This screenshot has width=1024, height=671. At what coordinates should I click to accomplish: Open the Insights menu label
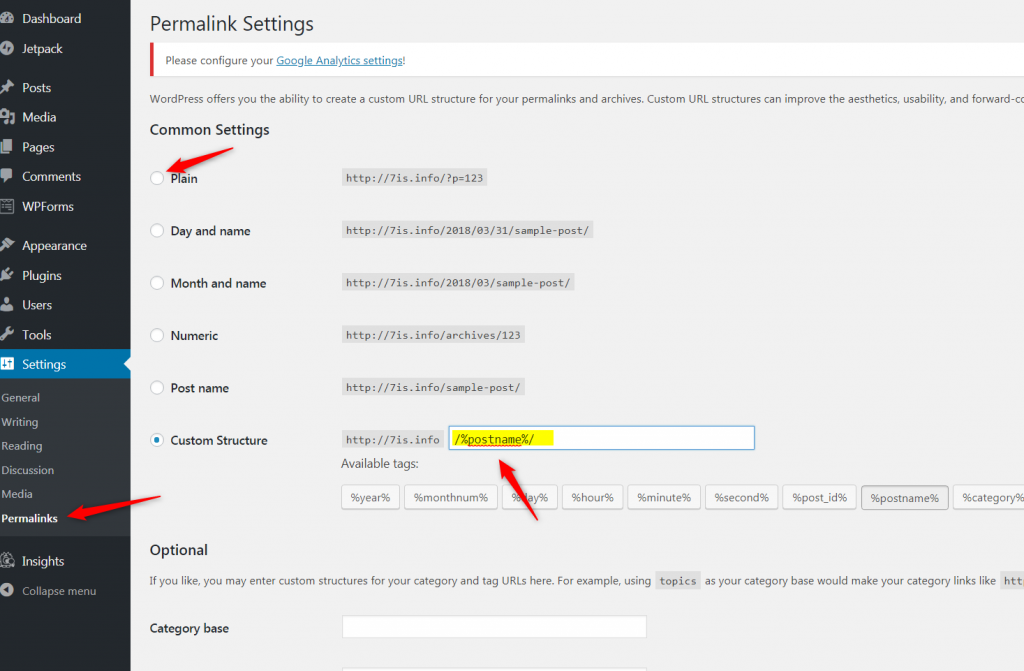coord(43,561)
